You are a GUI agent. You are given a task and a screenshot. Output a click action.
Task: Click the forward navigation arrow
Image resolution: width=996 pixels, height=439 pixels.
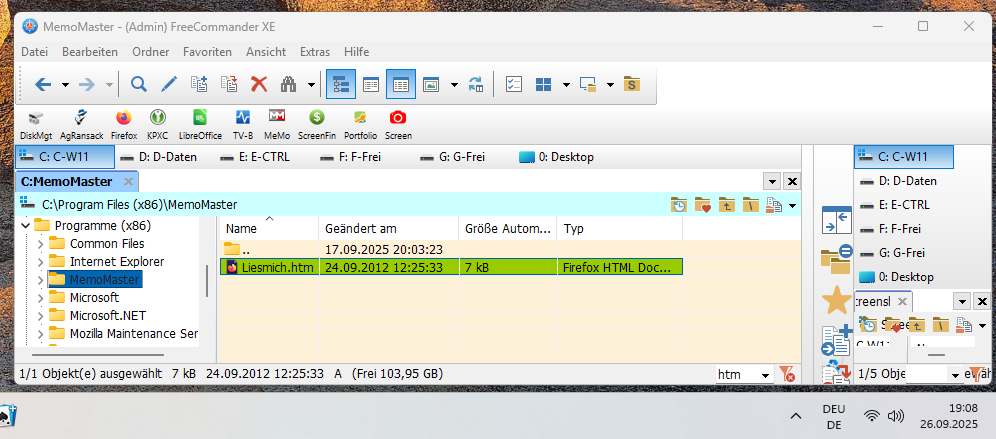coord(86,84)
